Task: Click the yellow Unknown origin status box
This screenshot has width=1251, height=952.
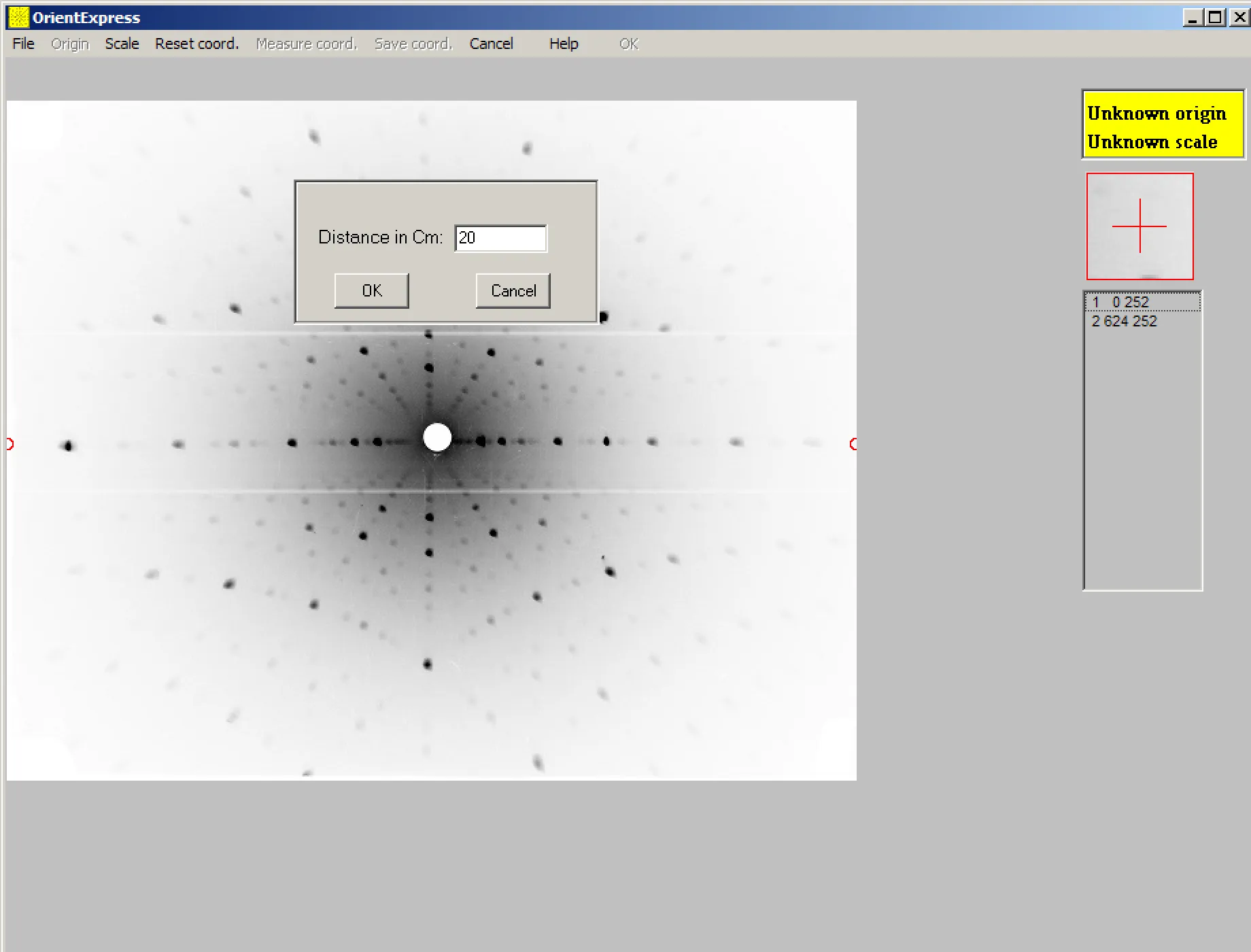Action: (x=1163, y=124)
